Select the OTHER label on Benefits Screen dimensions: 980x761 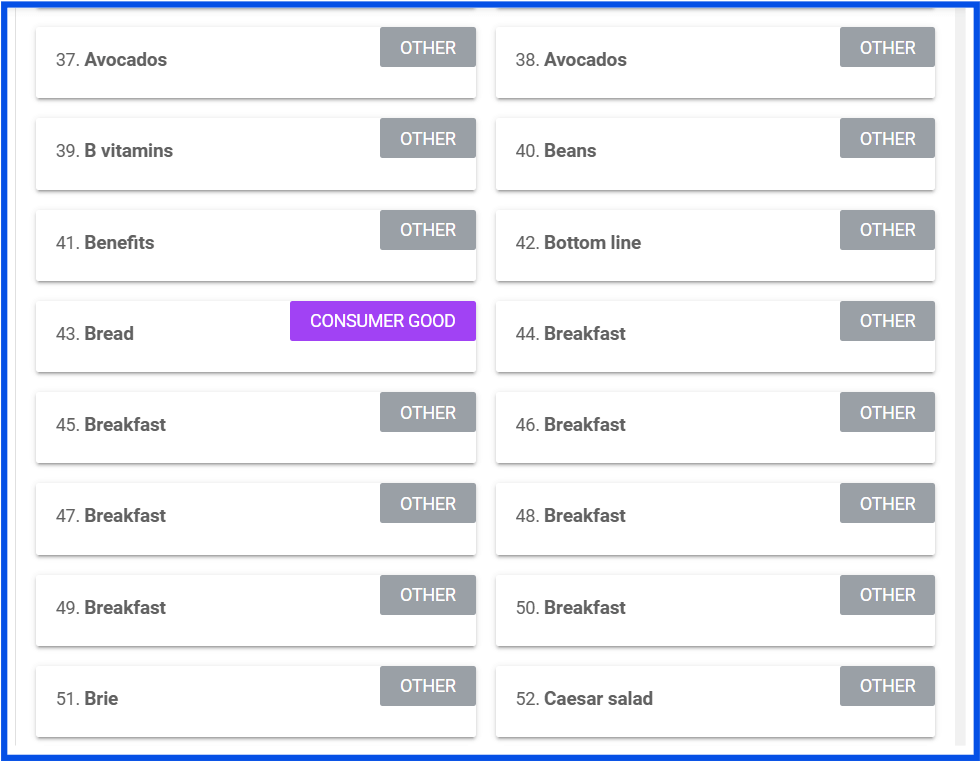427,229
